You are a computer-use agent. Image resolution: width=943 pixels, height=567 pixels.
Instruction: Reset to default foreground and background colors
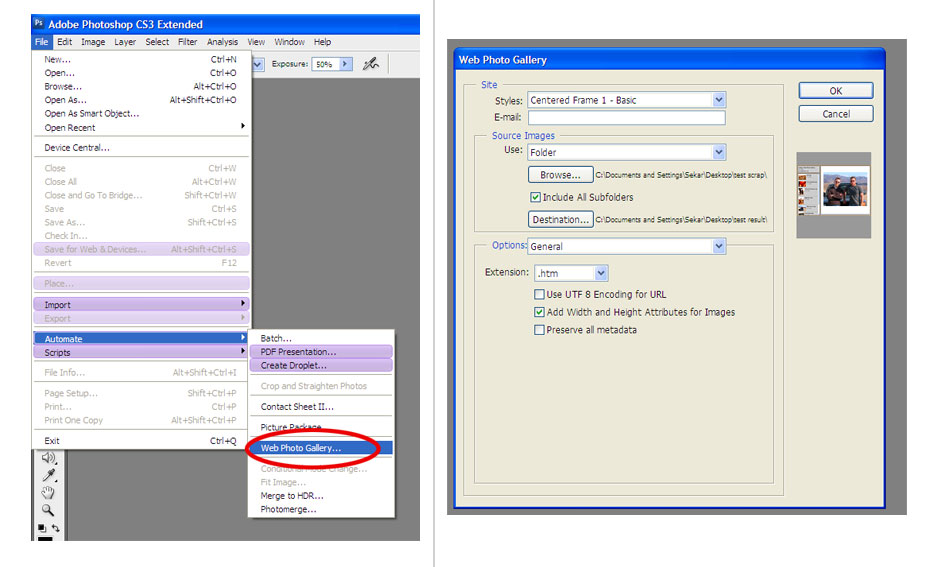[x=41, y=528]
